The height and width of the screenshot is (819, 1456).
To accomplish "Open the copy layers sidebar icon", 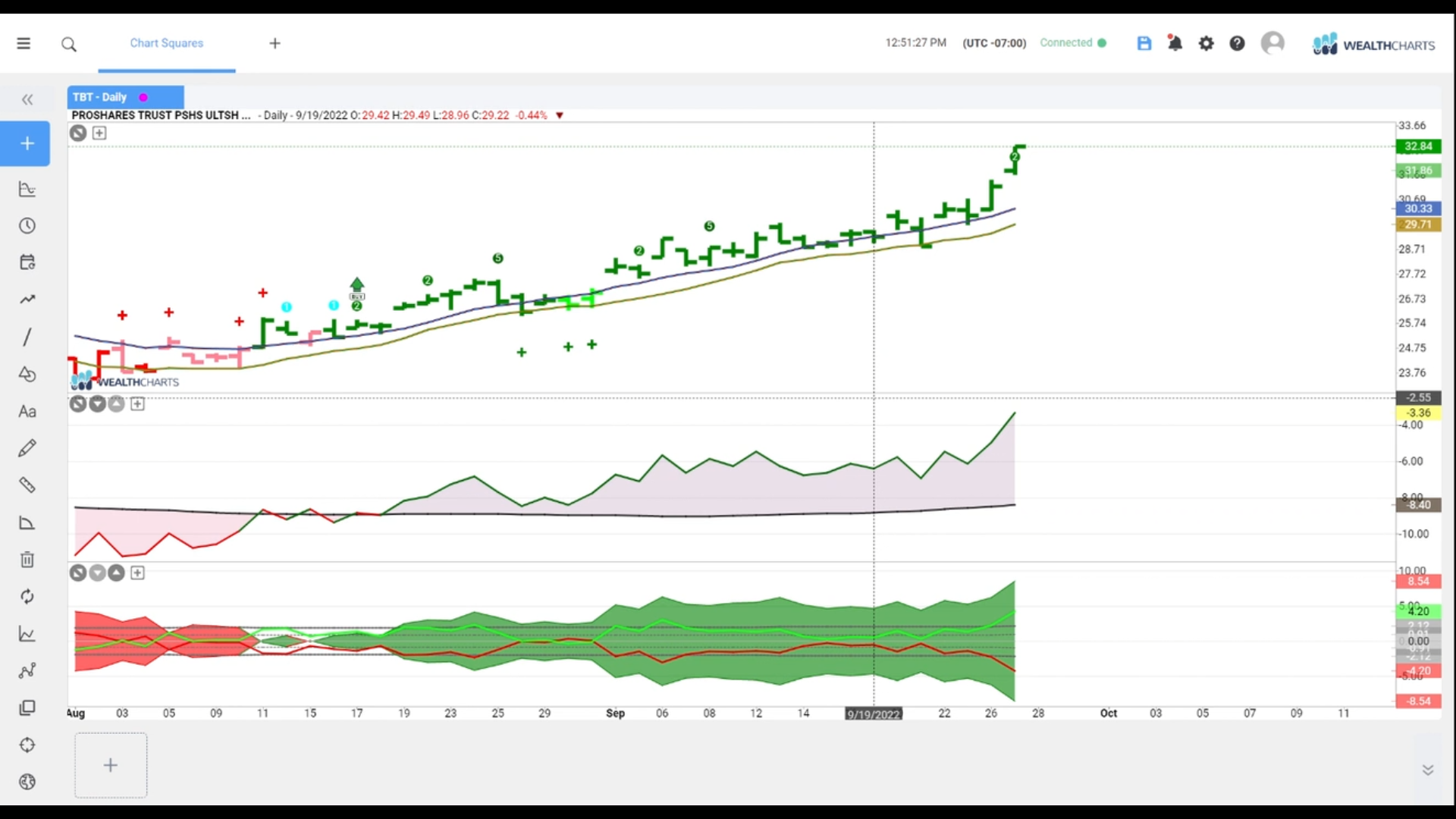I will click(x=27, y=708).
